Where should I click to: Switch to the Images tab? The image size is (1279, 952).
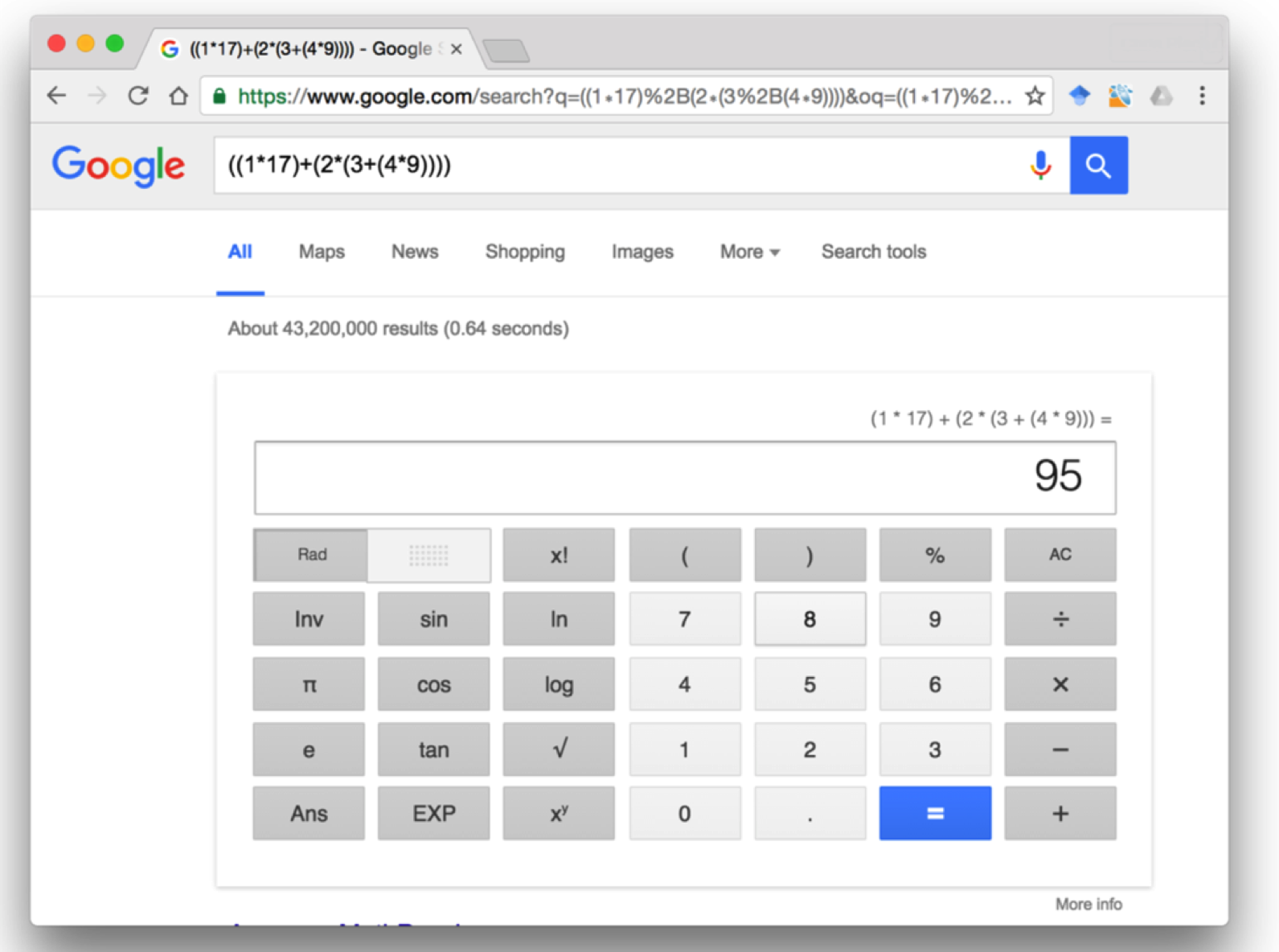[642, 252]
